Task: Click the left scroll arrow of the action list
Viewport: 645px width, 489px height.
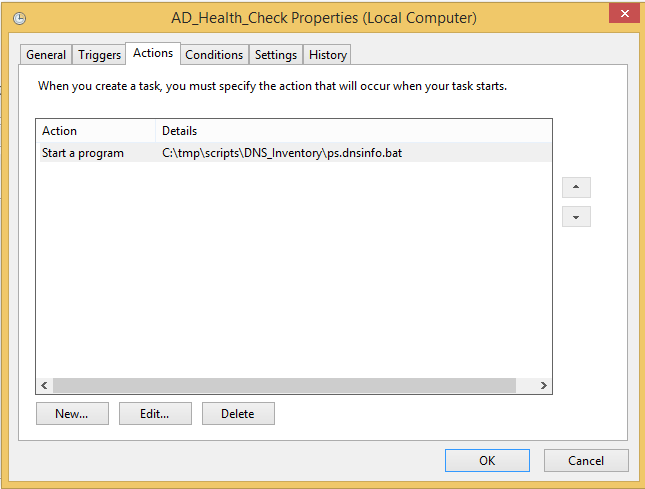Action: coord(44,386)
